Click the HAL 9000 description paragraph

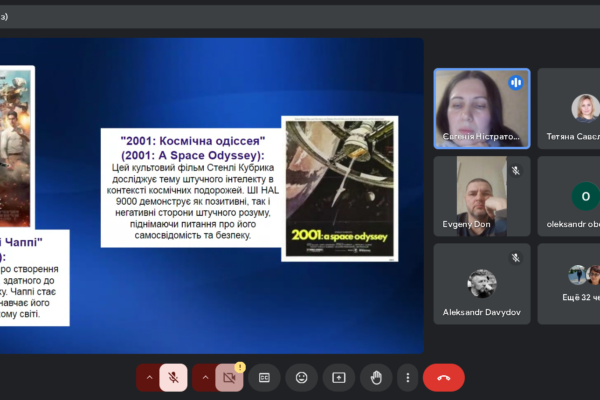193,201
